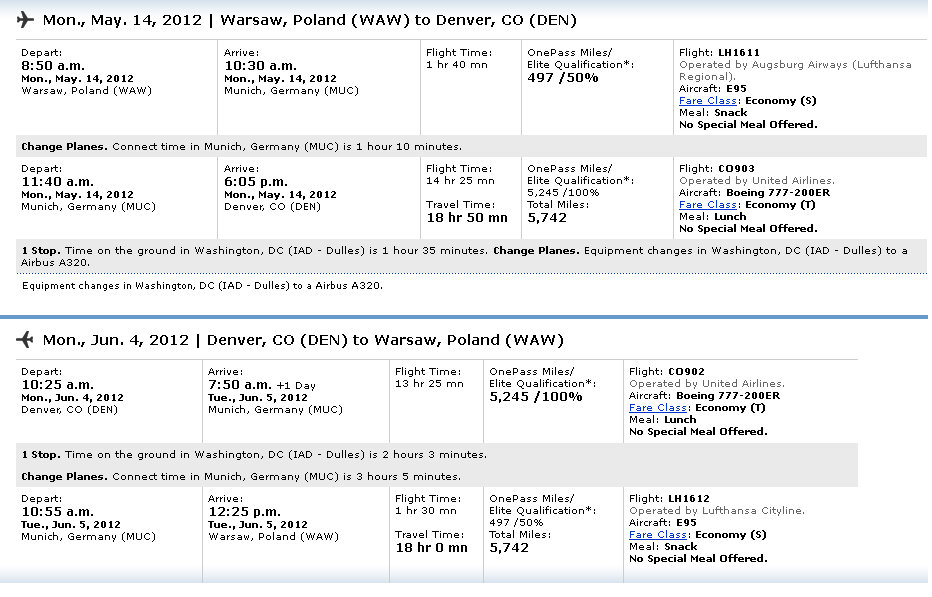Image resolution: width=932 pixels, height=597 pixels.
Task: Open Fare Class link for flight CO902
Action: [658, 407]
